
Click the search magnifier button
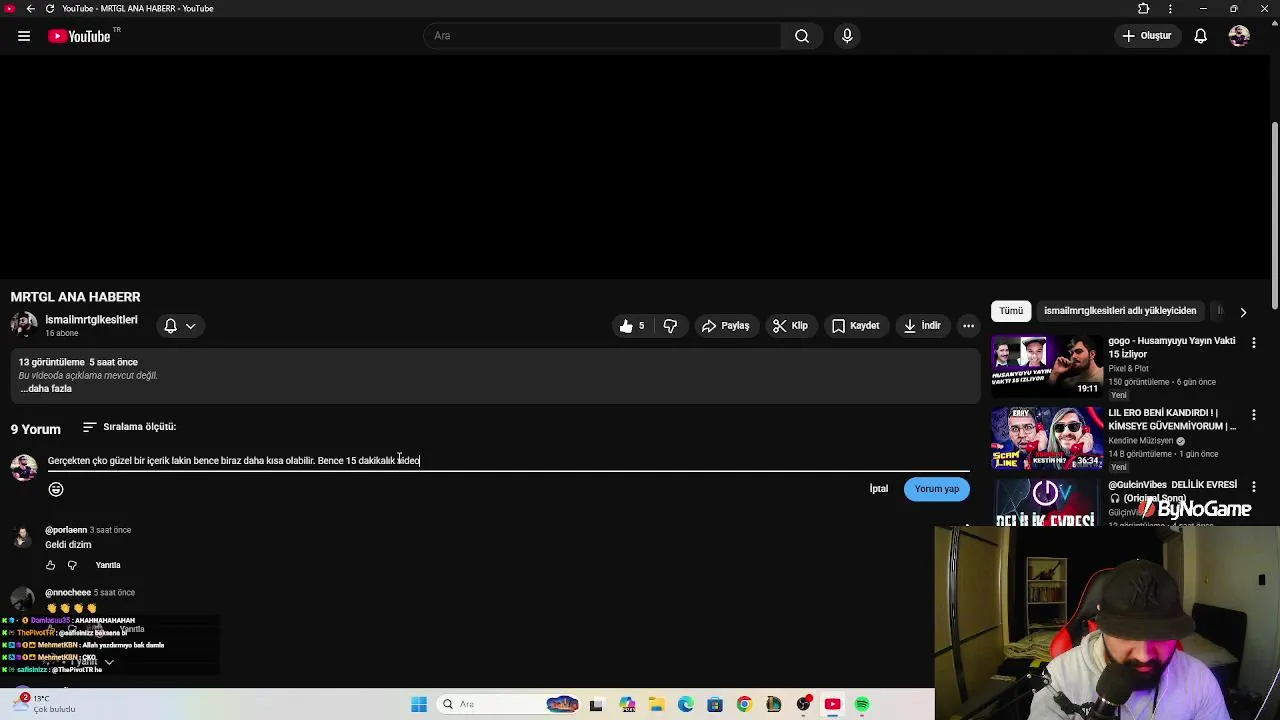tap(802, 36)
